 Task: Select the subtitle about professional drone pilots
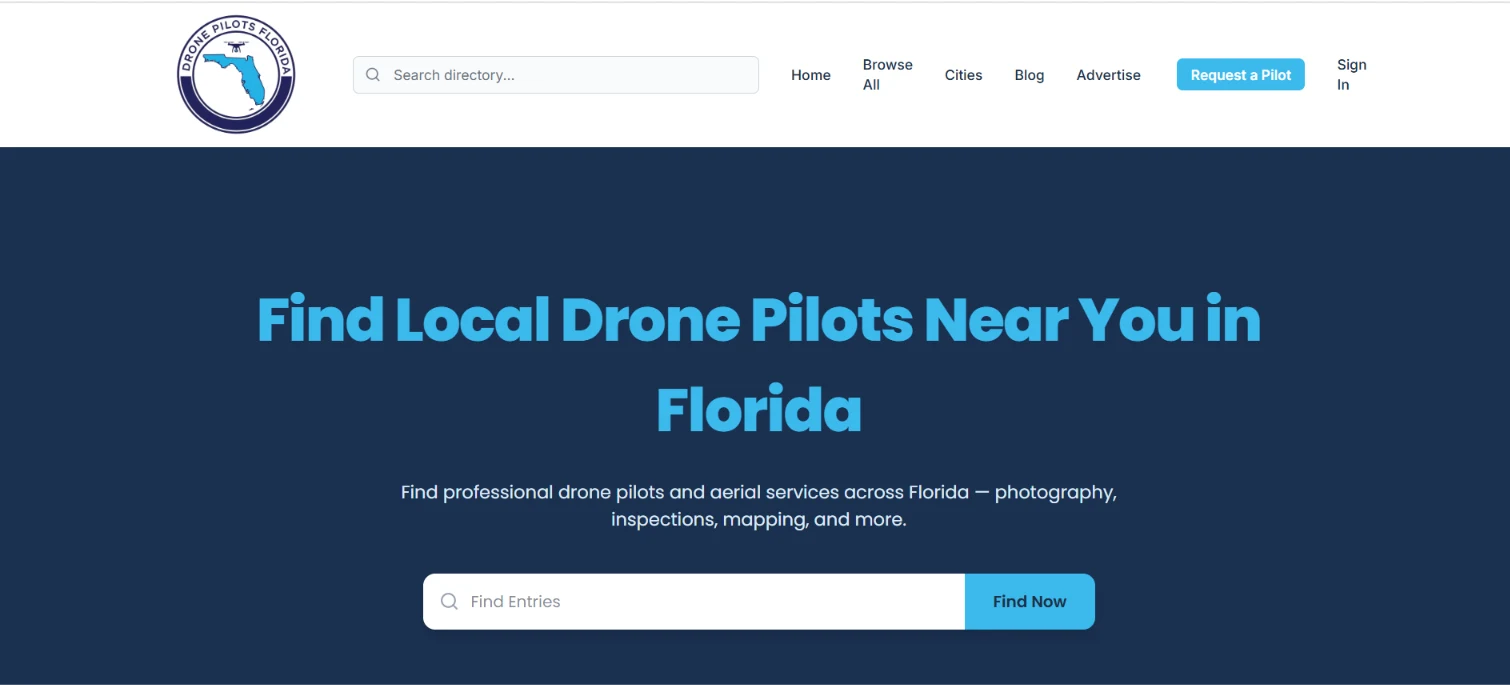[759, 506]
